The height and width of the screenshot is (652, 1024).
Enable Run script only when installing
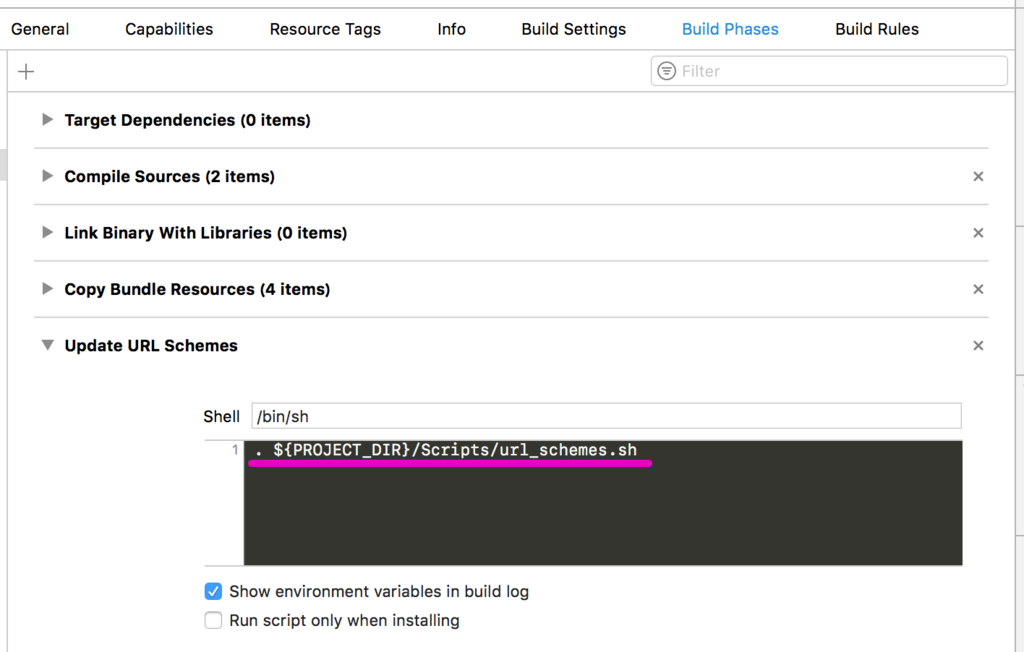coord(213,620)
